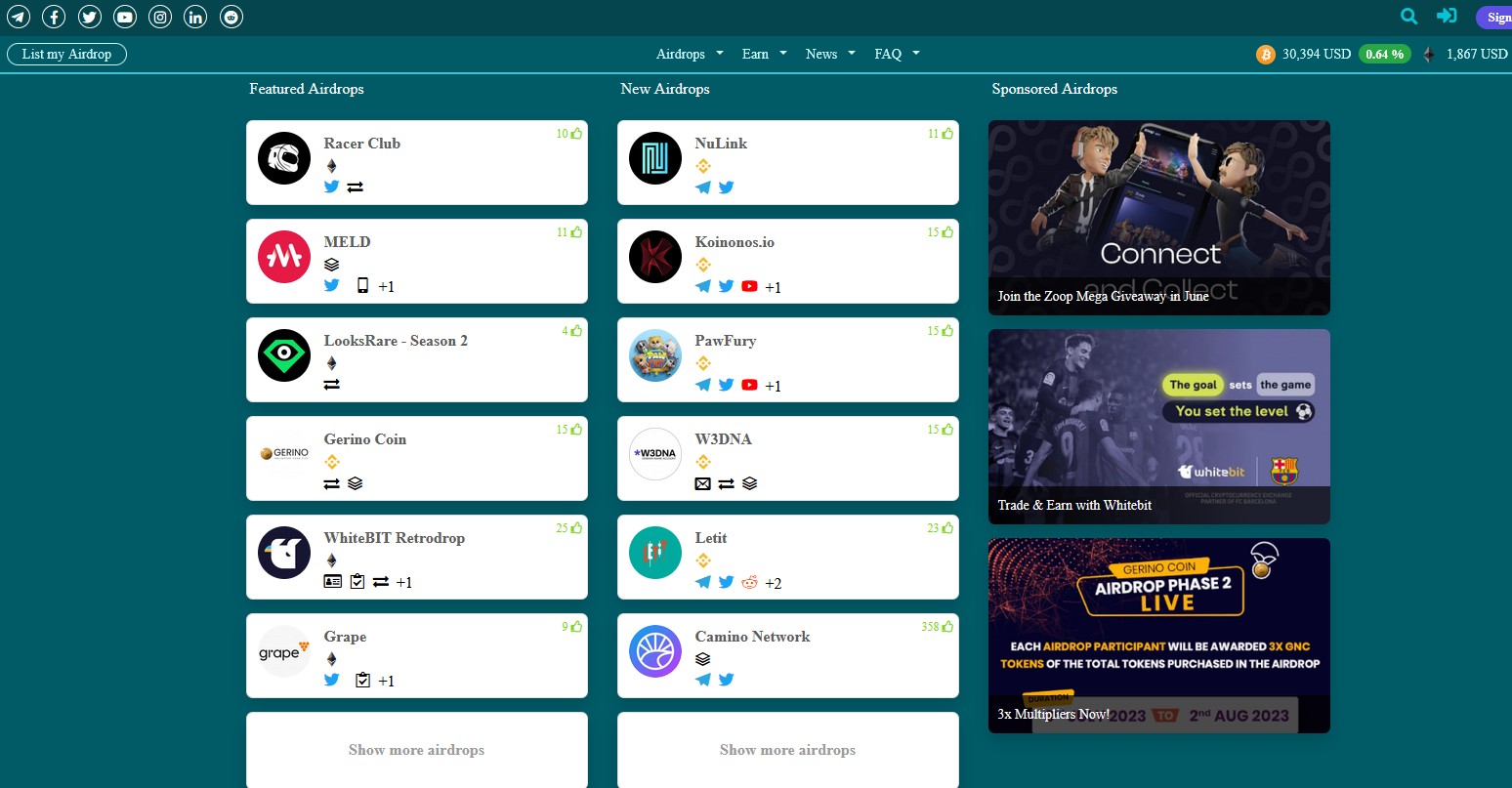1512x788 pixels.
Task: Open the Trade & Earn with Whitebit banner
Action: (1159, 426)
